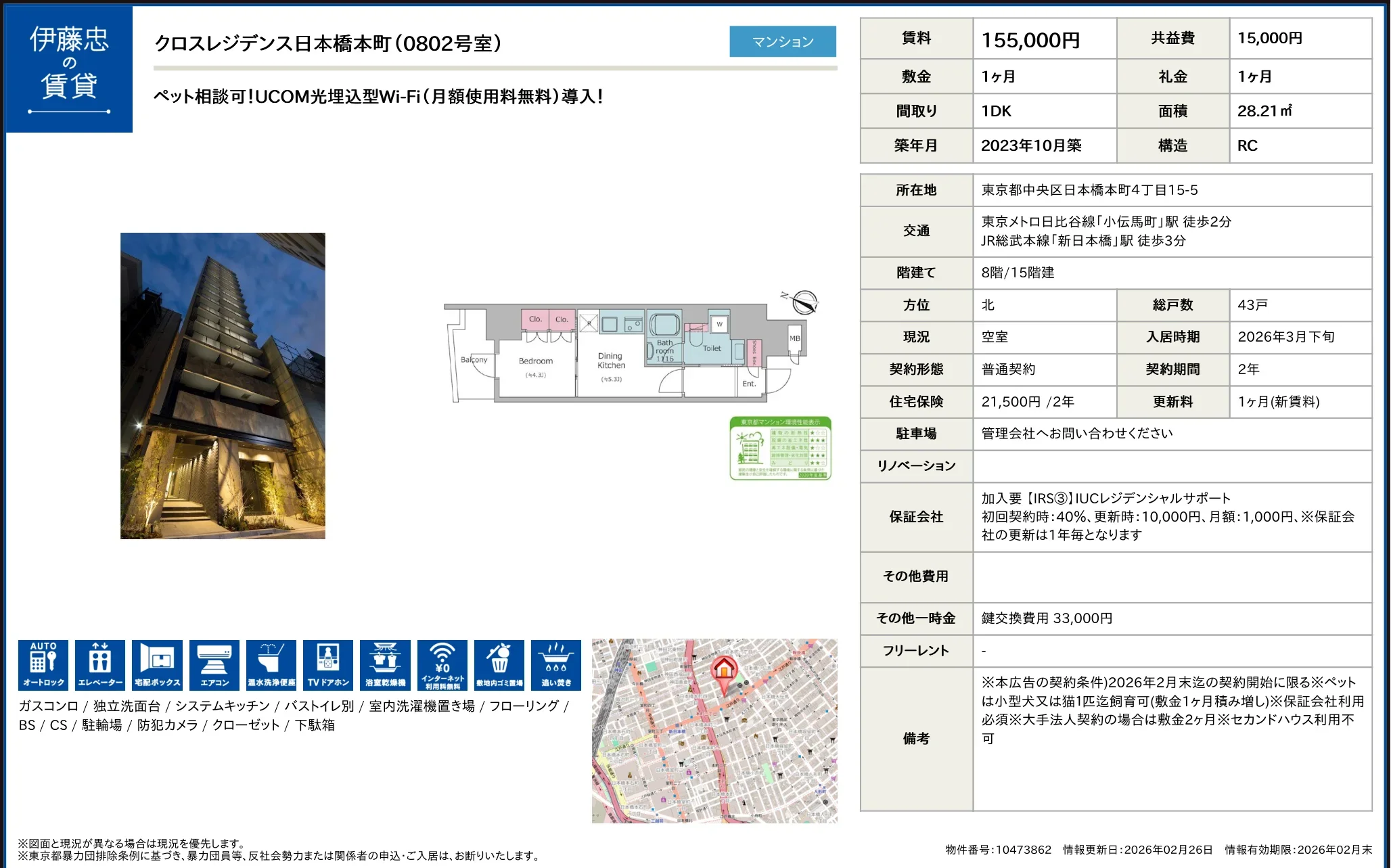Click the blue マンション category tag

coord(783,41)
